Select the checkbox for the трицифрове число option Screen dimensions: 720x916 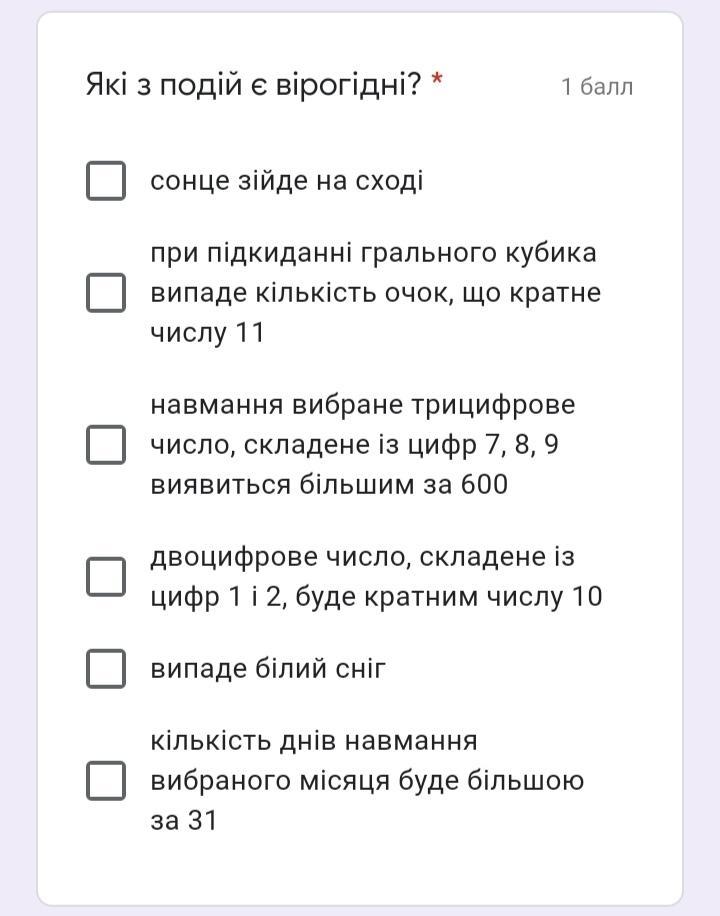click(105, 445)
